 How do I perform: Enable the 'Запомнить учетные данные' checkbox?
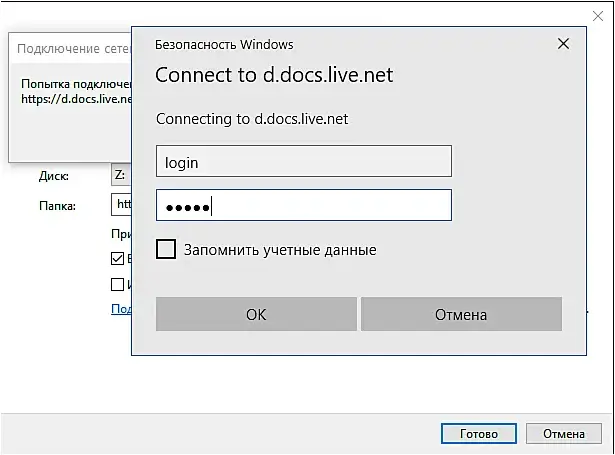[x=166, y=249]
